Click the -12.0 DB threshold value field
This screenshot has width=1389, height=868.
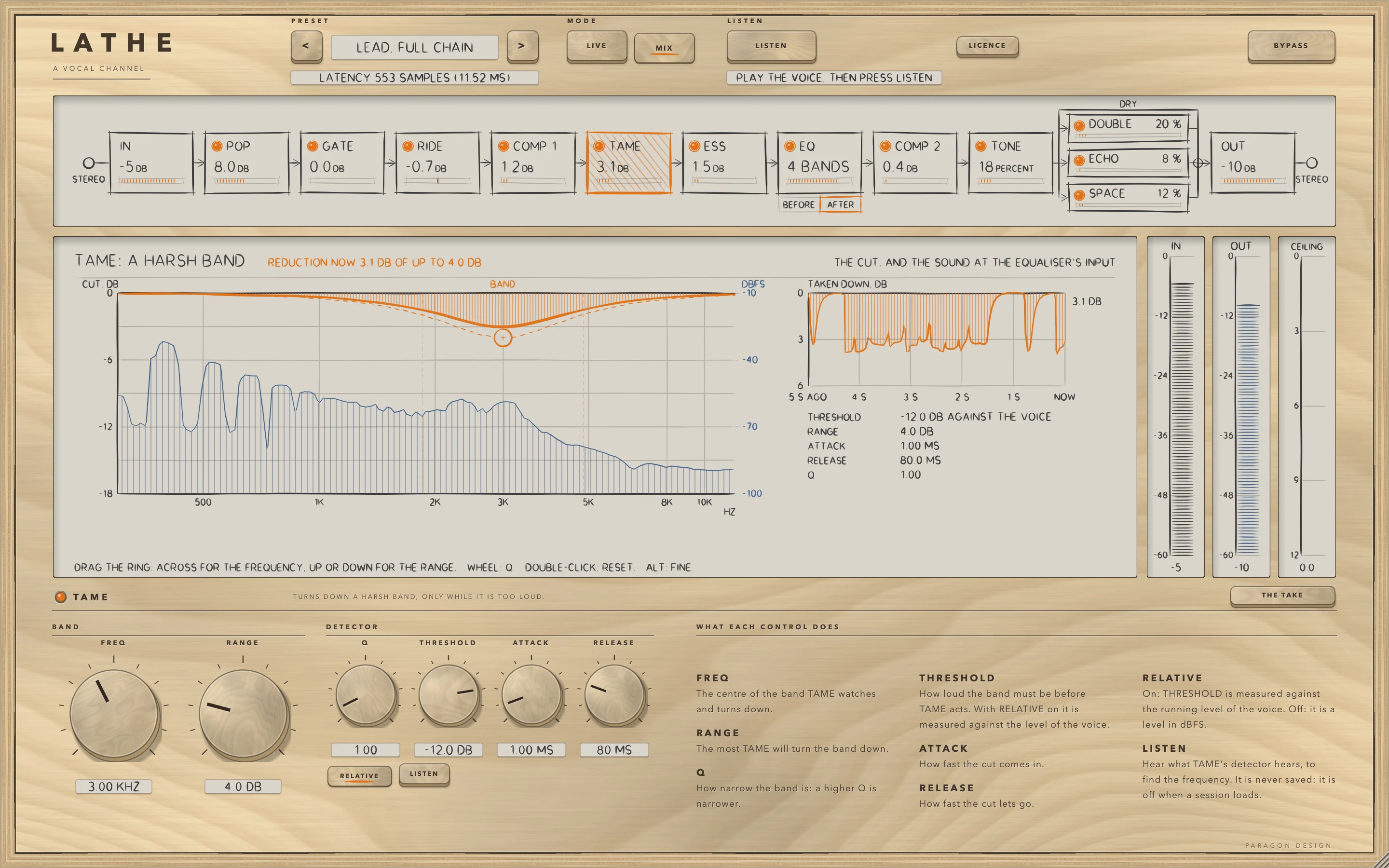pyautogui.click(x=448, y=750)
